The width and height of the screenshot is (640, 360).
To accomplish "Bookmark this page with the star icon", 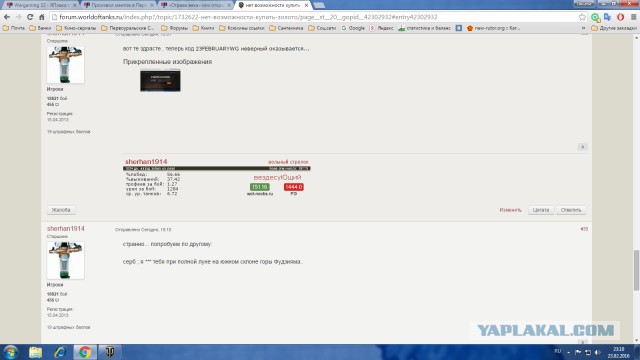I will 582,17.
